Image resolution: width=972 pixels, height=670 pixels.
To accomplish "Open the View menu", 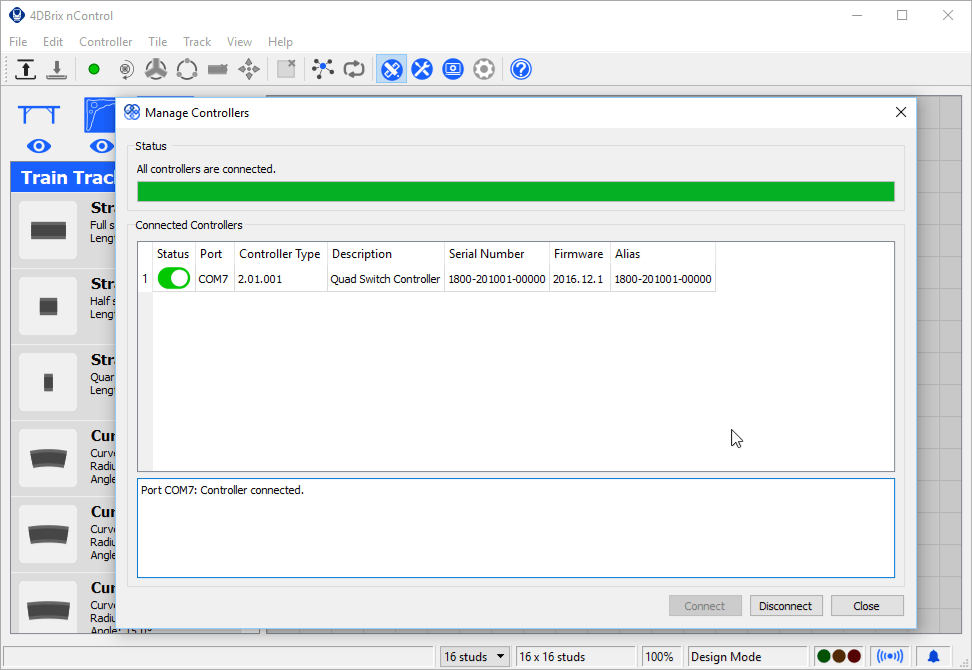I will (x=239, y=42).
